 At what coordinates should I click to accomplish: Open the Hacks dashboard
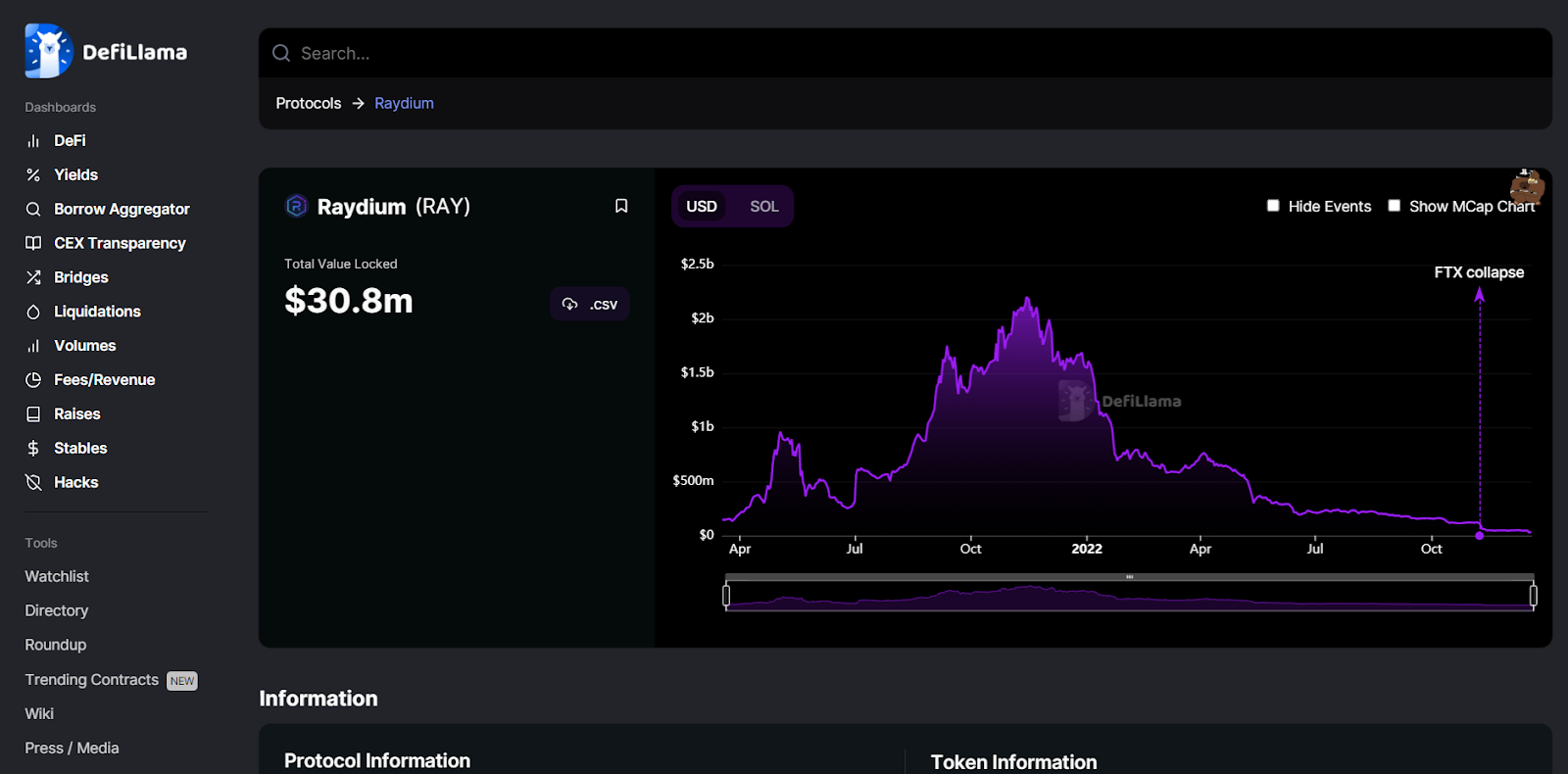pos(76,482)
